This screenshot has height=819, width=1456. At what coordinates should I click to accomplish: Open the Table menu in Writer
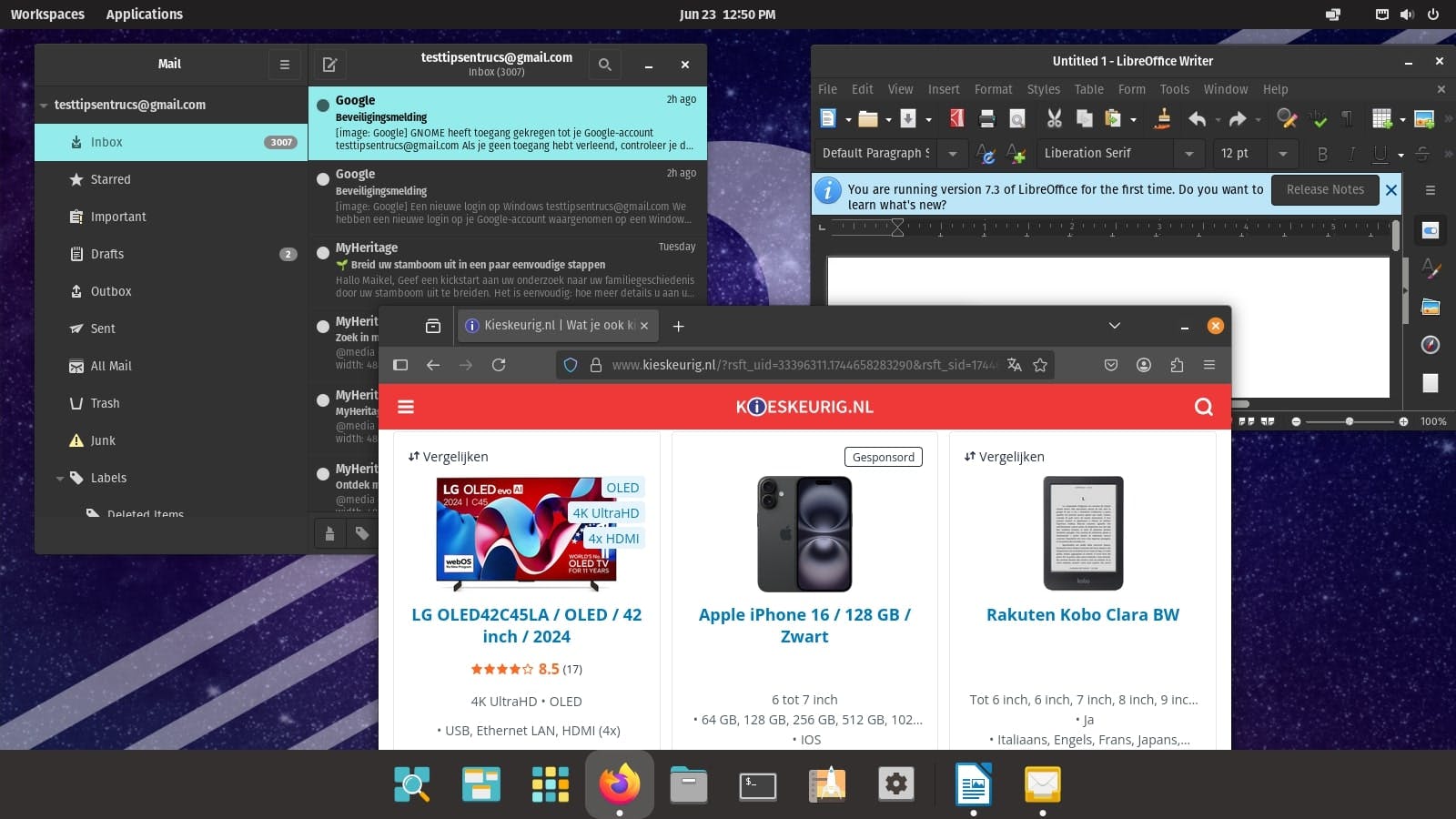click(x=1088, y=89)
